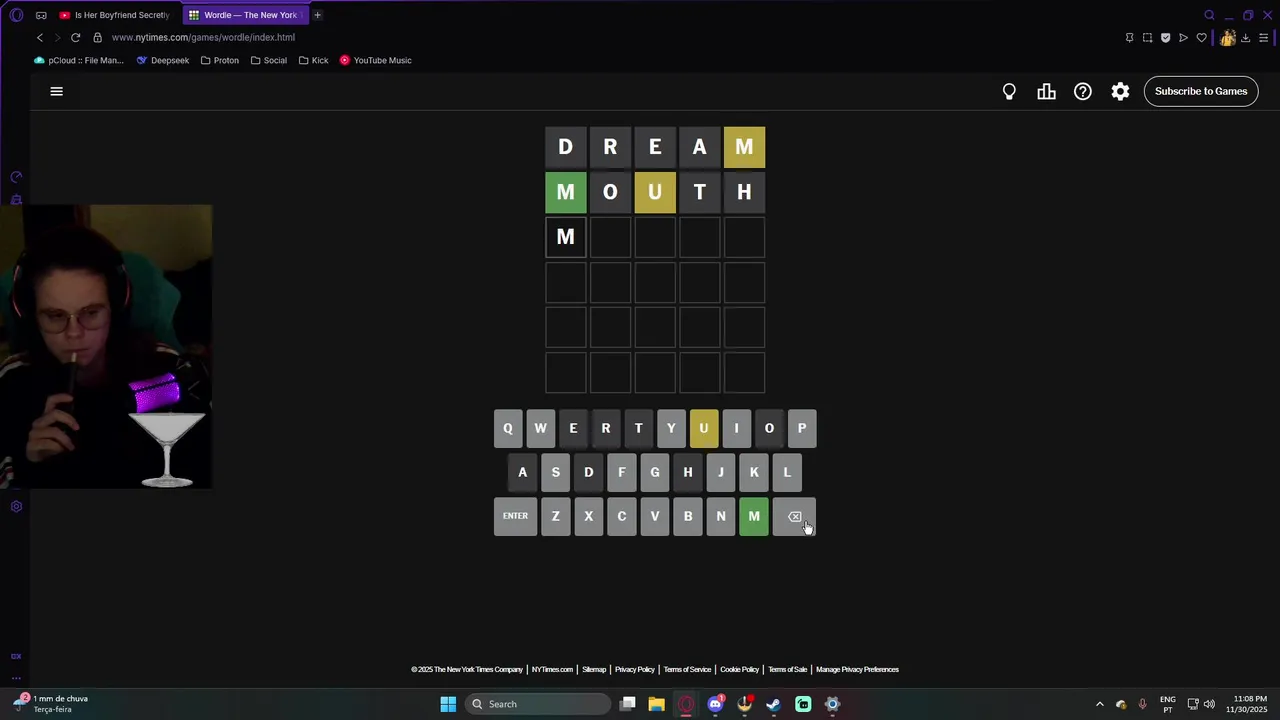Screen dimensions: 1280x720
Task: Open Steam from the taskbar
Action: [x=773, y=704]
